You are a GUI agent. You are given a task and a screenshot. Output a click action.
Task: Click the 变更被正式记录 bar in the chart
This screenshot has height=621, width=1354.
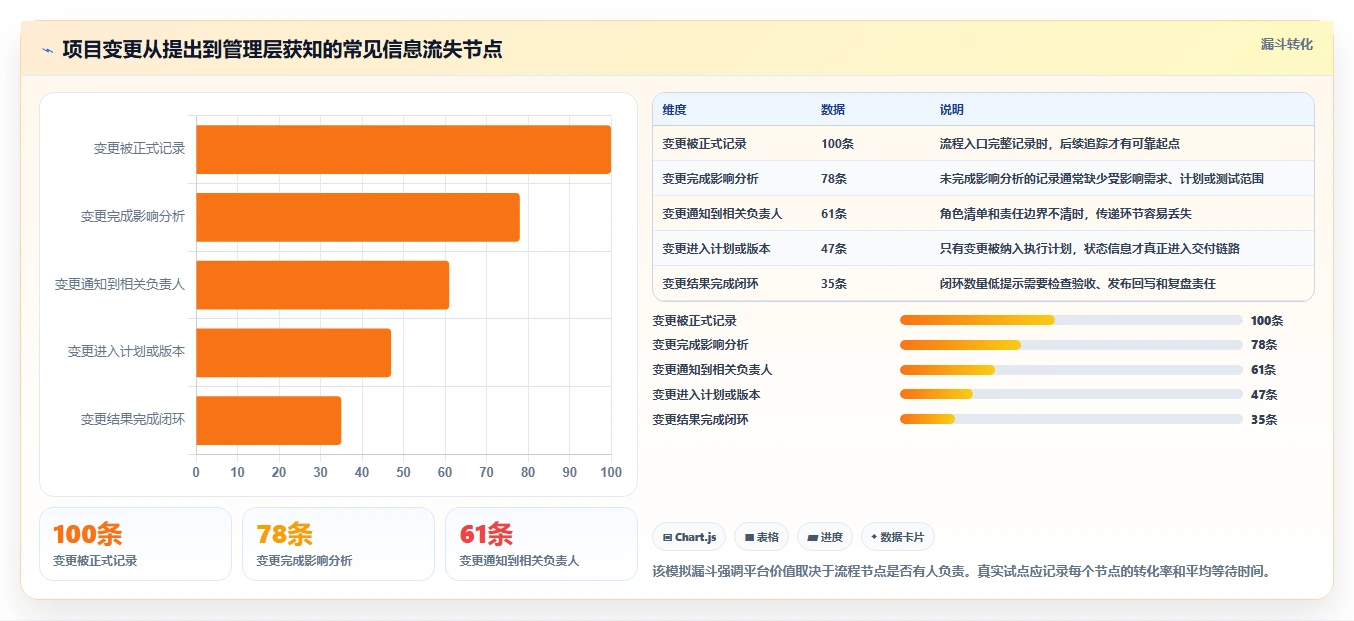[x=403, y=149]
